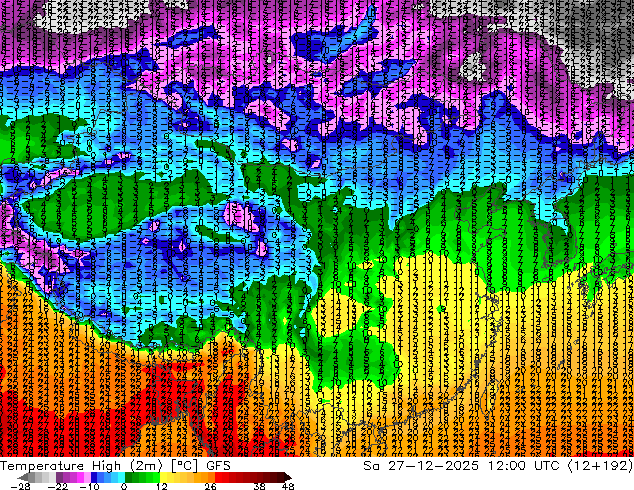Click the cyan swatch just before 0 in legend
The height and width of the screenshot is (490, 634).
121,477
